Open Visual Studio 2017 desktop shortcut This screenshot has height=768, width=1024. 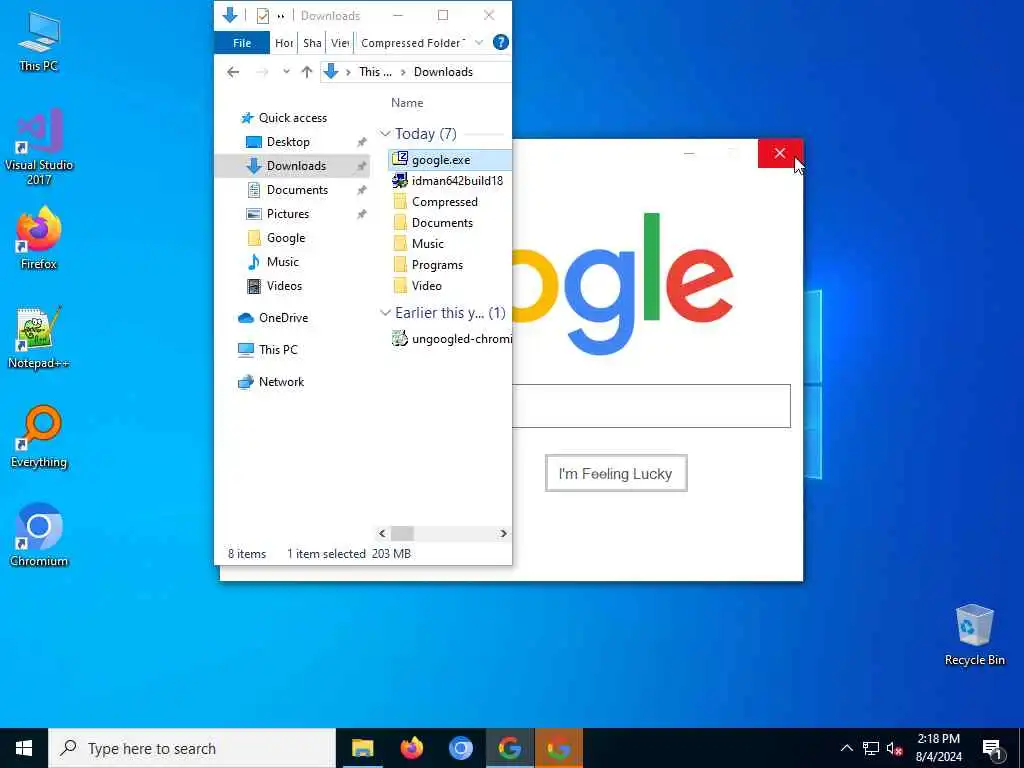[39, 148]
